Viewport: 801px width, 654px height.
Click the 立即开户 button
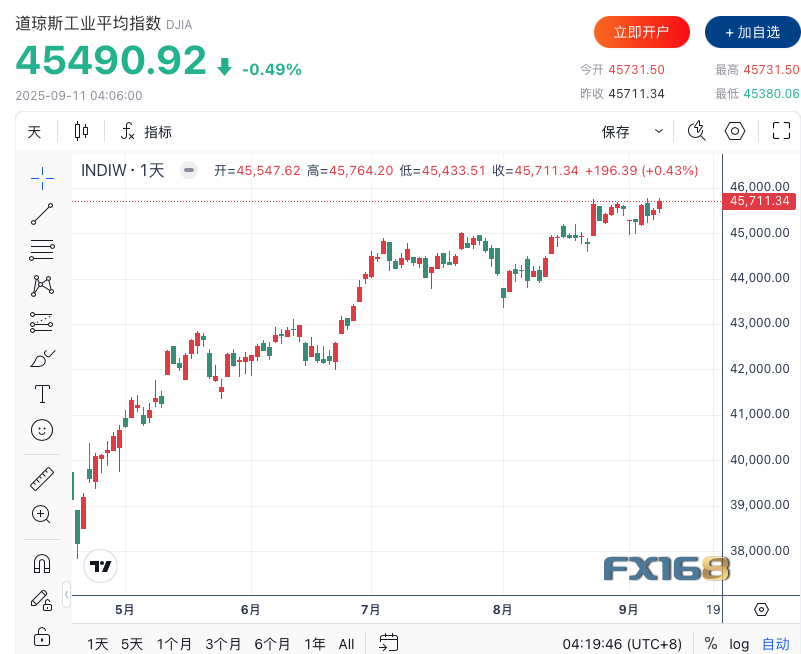pos(642,32)
